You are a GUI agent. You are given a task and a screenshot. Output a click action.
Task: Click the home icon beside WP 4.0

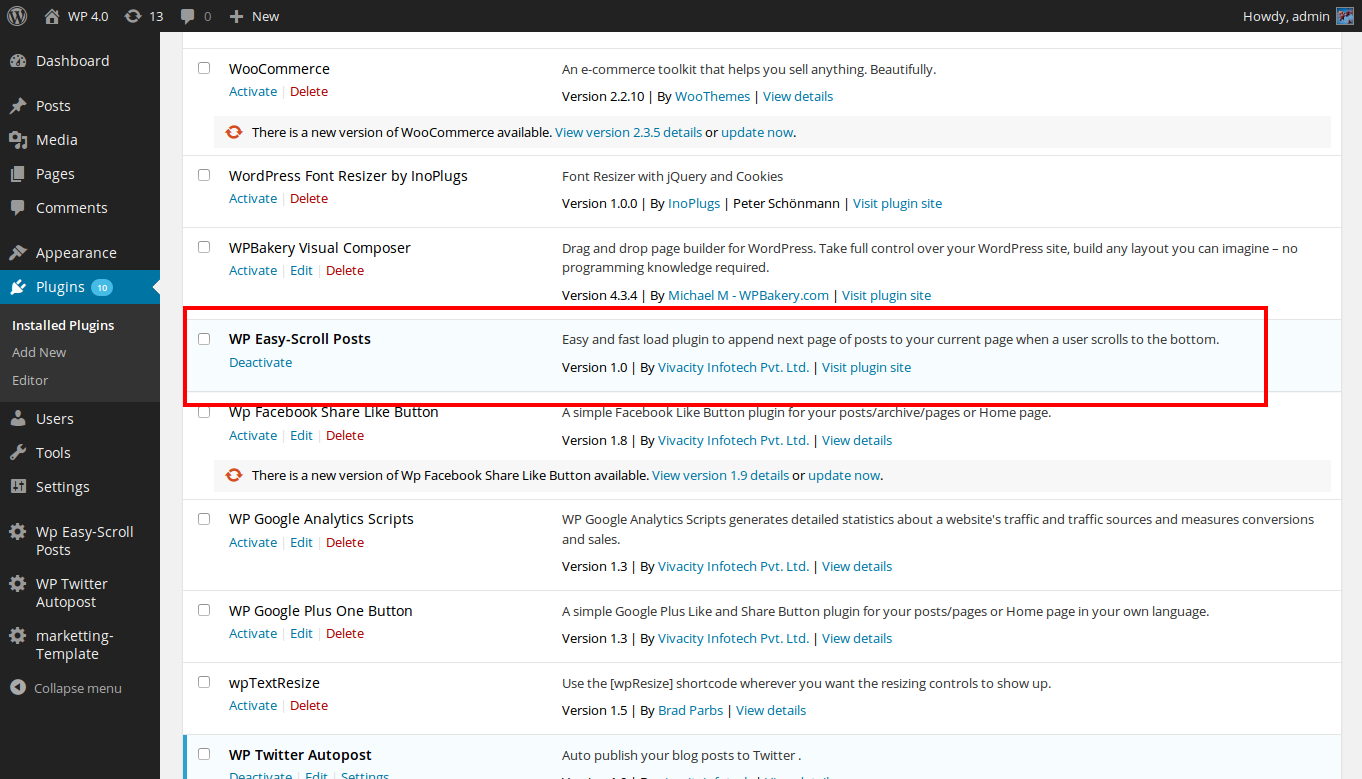[x=52, y=16]
